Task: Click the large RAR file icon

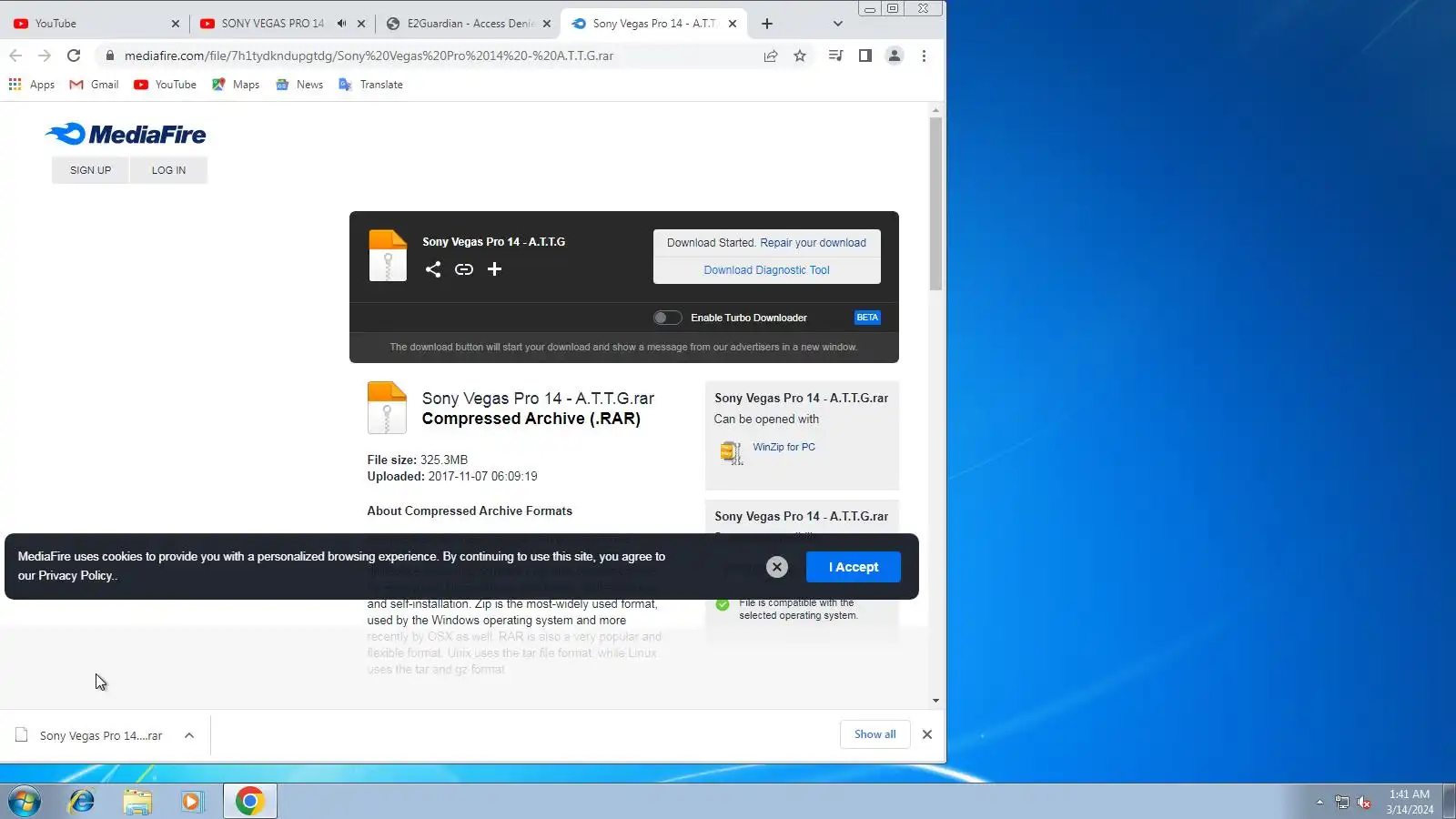Action: 387,407
